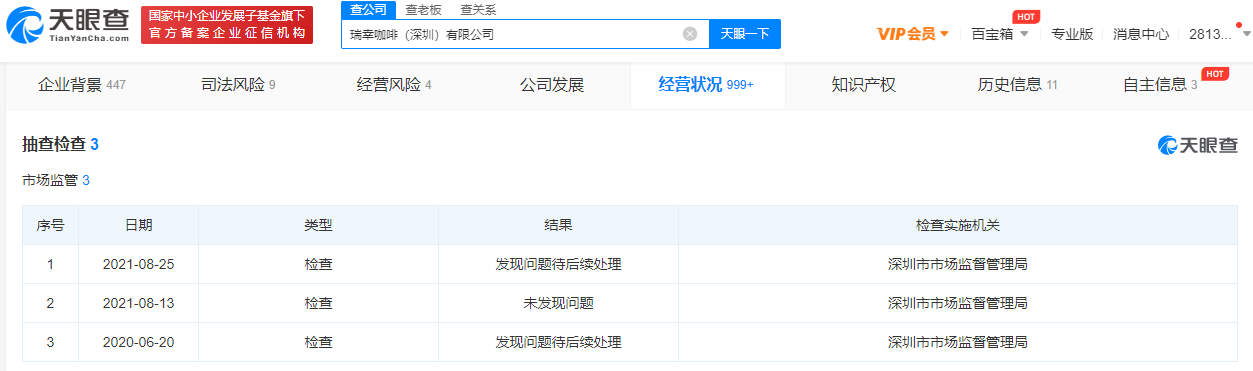Open the 消息中心 link

[1141, 33]
